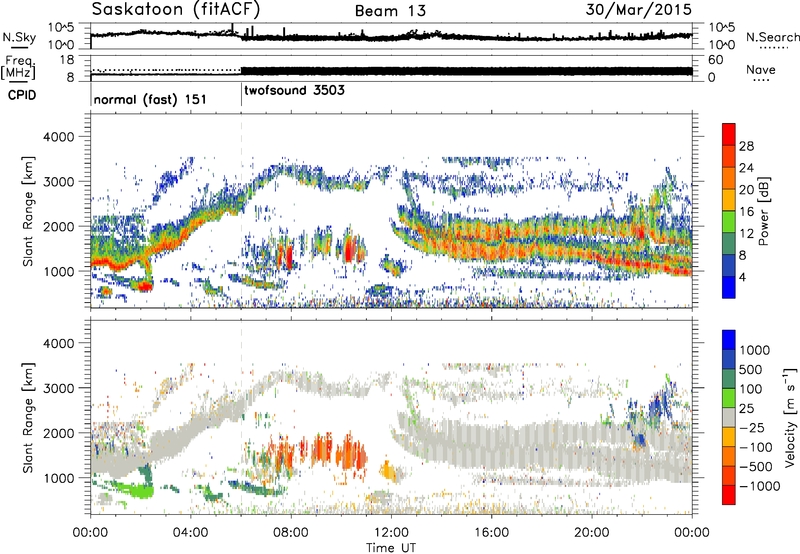Select the 16 label on Power colorbar
The width and height of the screenshot is (800, 554).
coord(746,212)
